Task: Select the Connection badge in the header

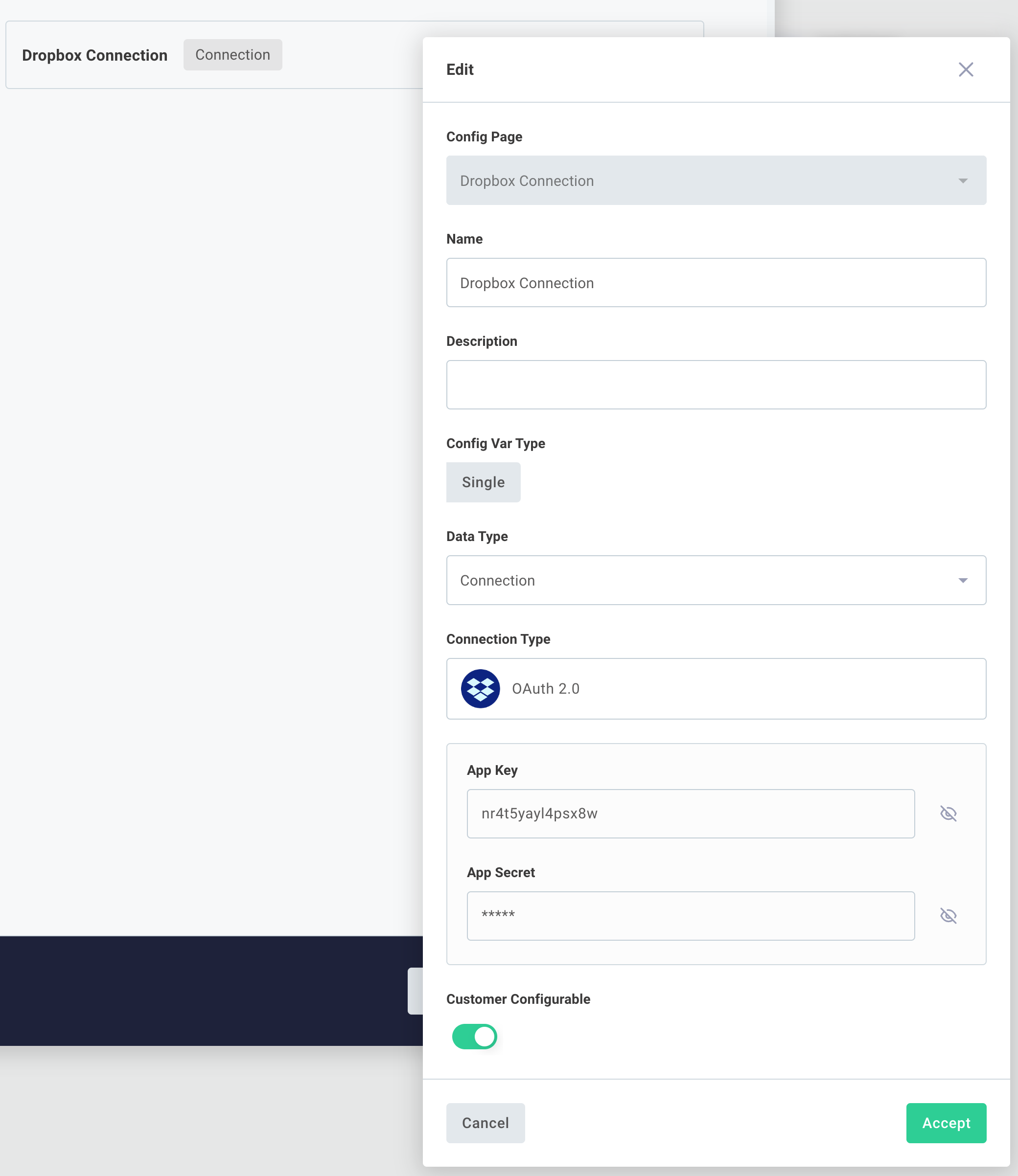Action: tap(232, 54)
